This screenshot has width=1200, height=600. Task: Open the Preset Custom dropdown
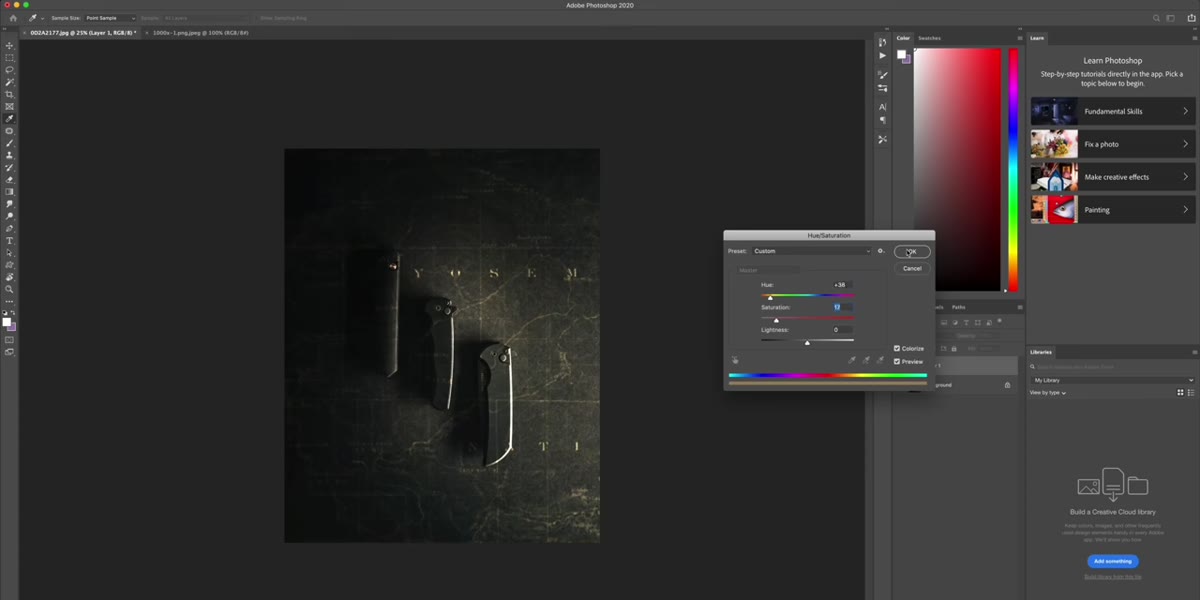(x=811, y=251)
